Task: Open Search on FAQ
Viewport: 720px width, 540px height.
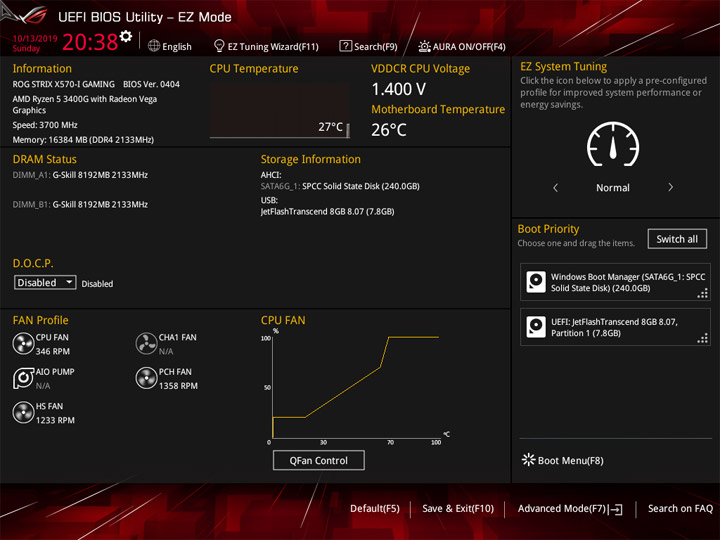Action: pyautogui.click(x=680, y=509)
